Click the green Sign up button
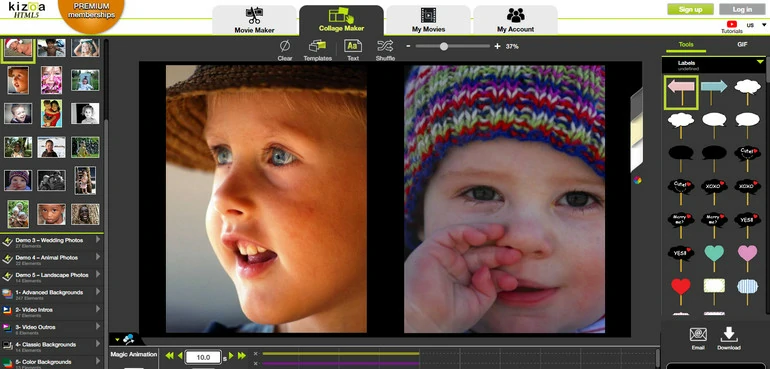 click(x=690, y=9)
